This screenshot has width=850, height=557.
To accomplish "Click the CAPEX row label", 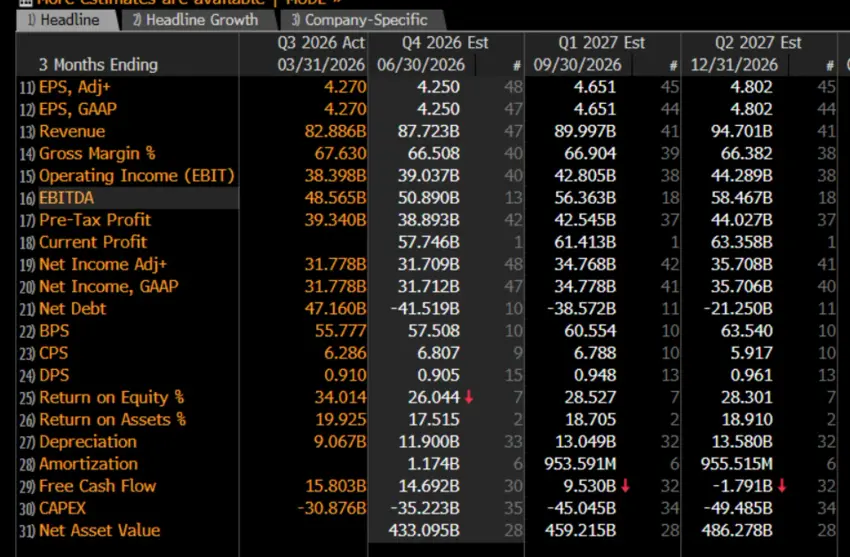I will (62, 508).
